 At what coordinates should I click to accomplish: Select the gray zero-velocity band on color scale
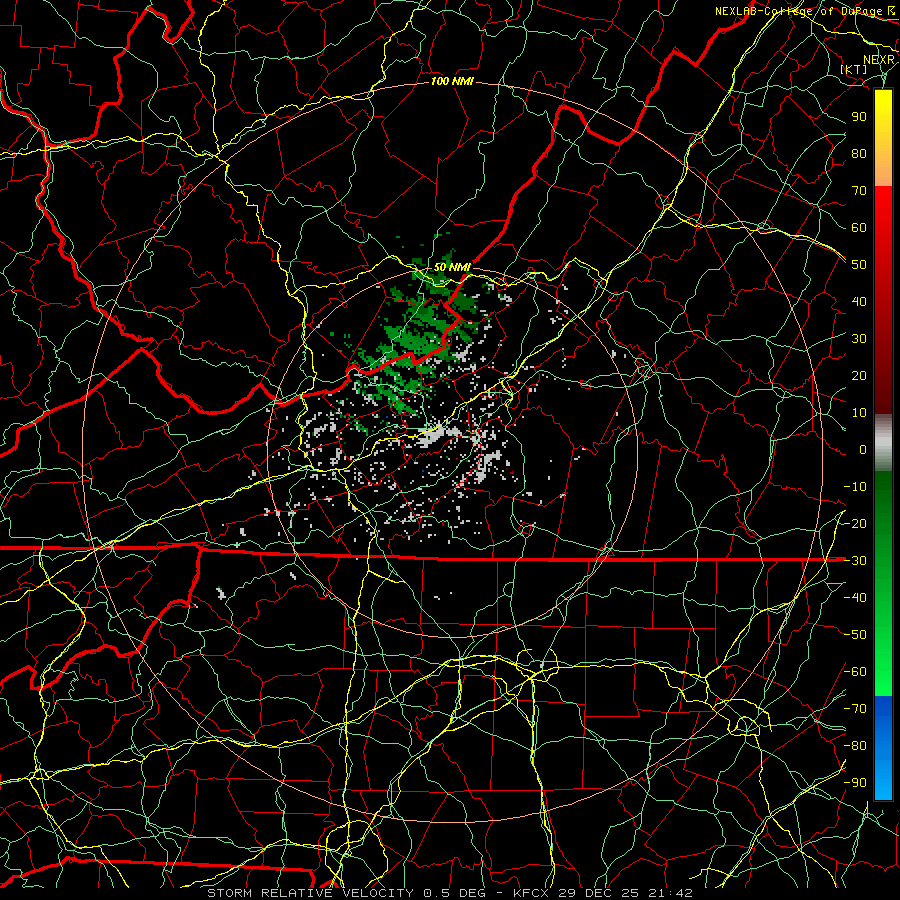(x=883, y=443)
